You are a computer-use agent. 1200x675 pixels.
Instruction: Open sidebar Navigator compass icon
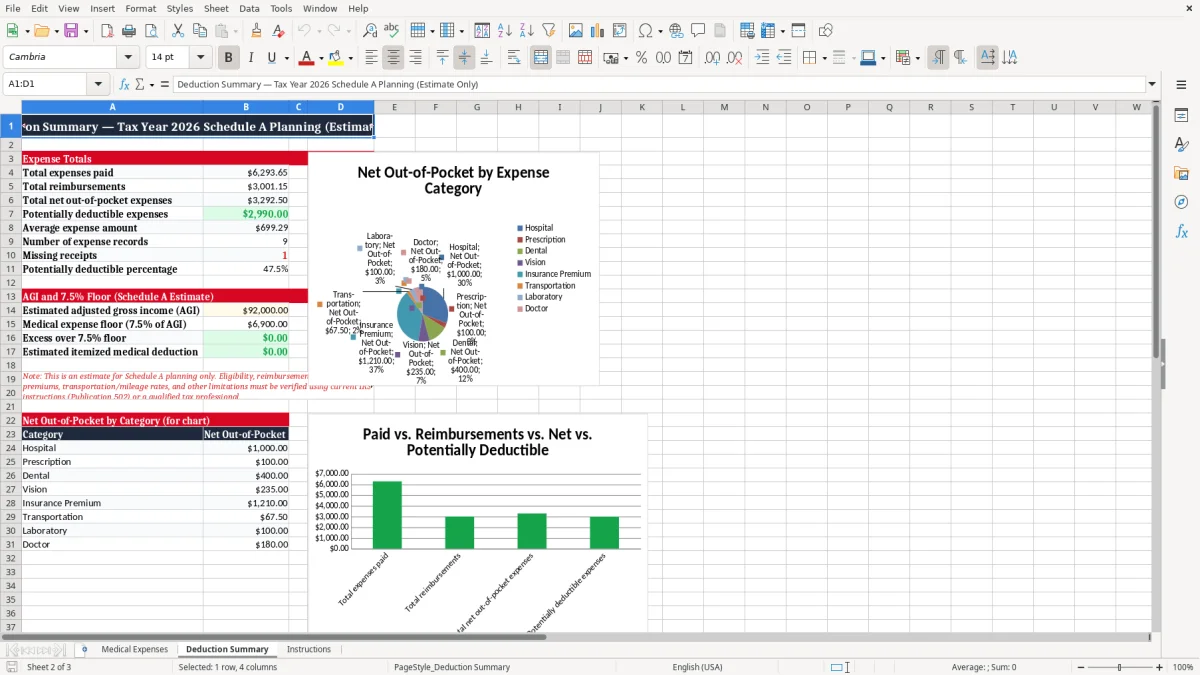(x=1181, y=203)
